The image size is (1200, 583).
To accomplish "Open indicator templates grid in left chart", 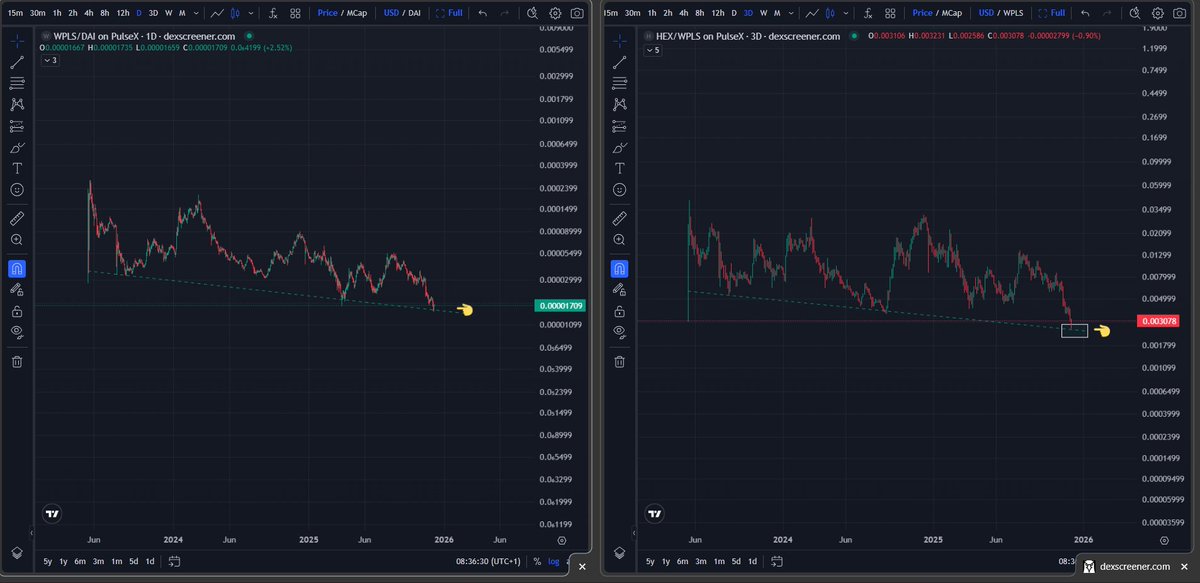I will coord(295,13).
